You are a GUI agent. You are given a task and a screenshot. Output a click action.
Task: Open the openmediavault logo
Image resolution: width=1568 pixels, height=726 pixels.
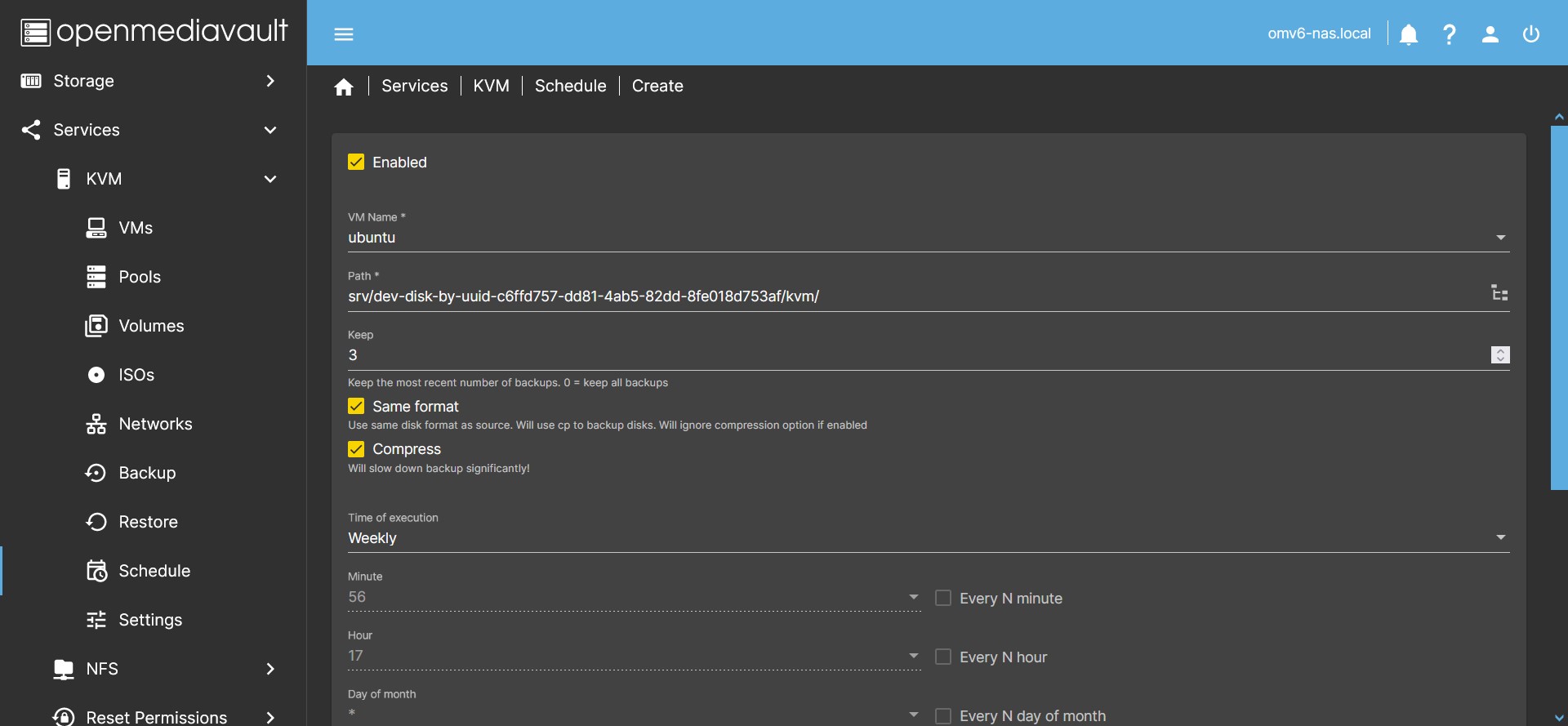[x=154, y=32]
